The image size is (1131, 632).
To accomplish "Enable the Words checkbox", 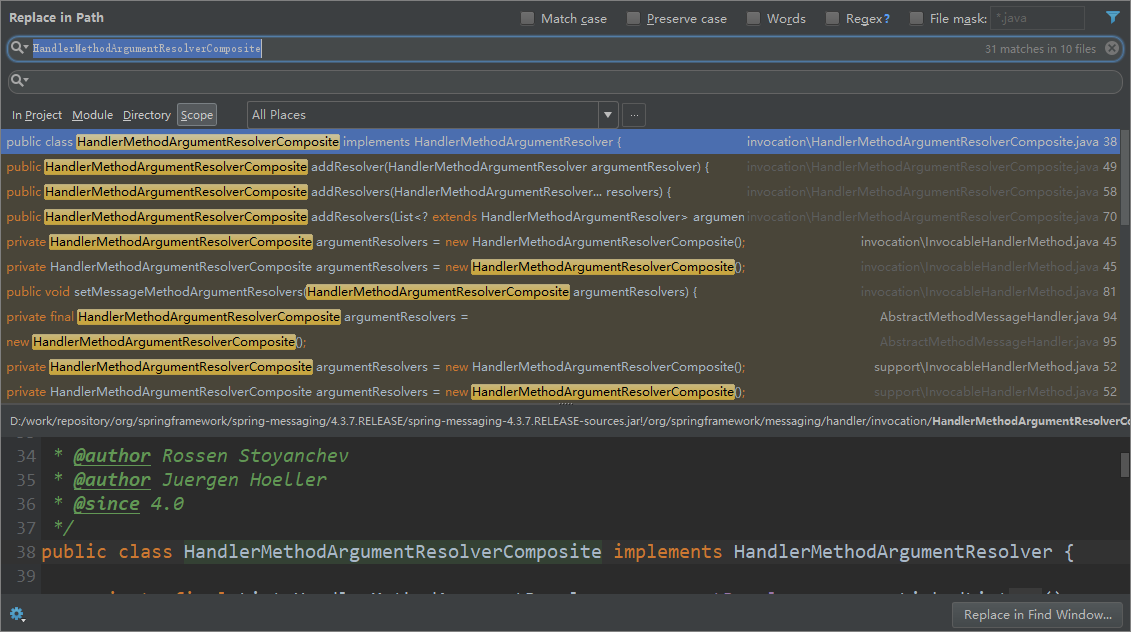I will (x=753, y=19).
